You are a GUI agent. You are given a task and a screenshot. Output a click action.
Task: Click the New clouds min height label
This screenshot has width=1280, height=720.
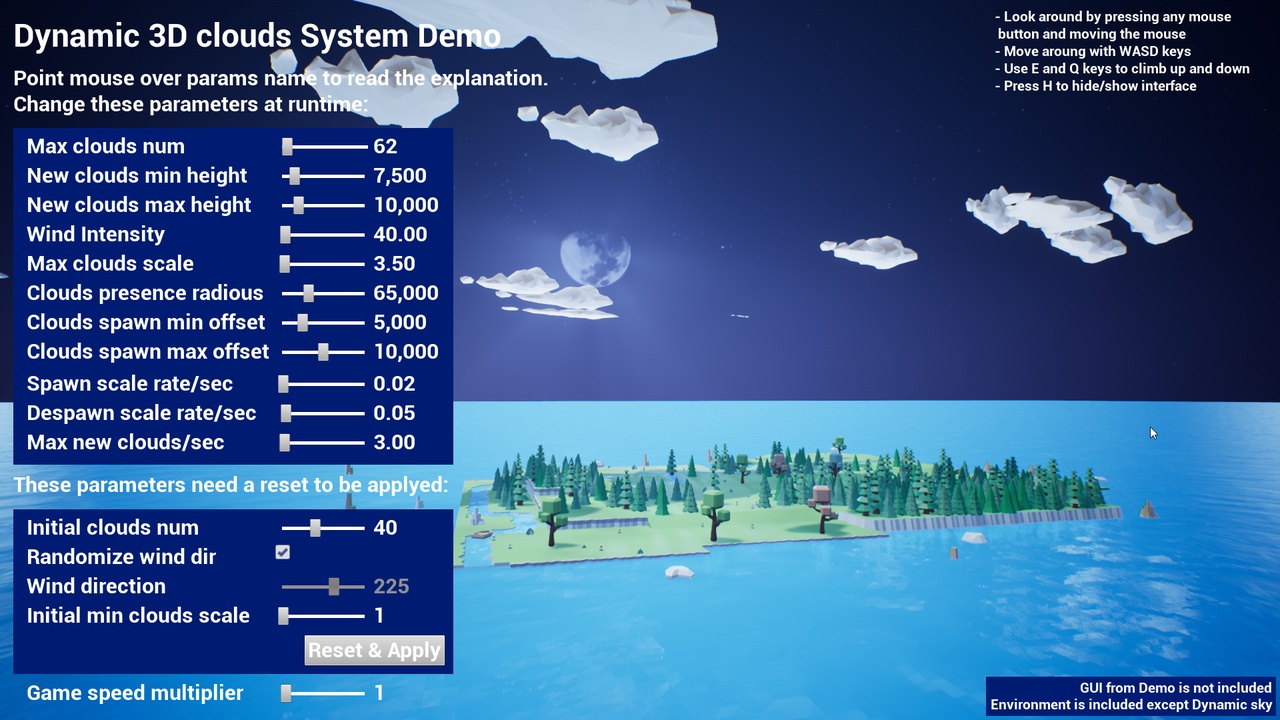137,175
